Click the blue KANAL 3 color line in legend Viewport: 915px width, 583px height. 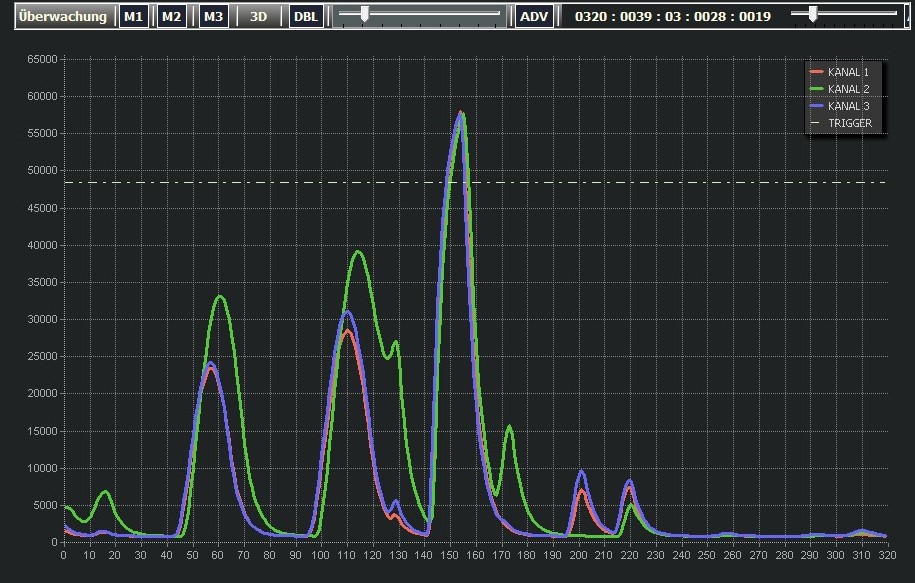(816, 106)
